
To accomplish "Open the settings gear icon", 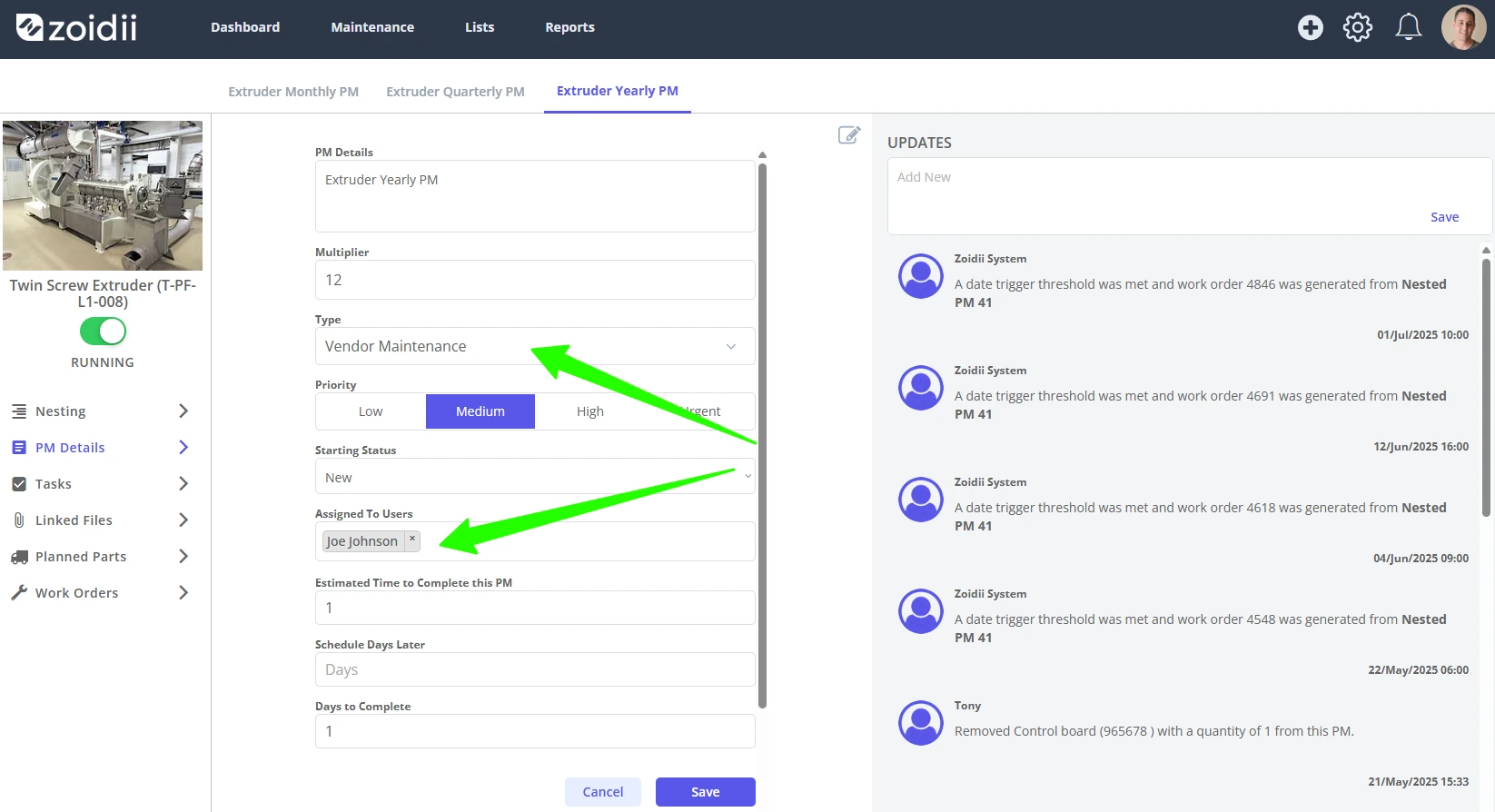I will click(1358, 27).
